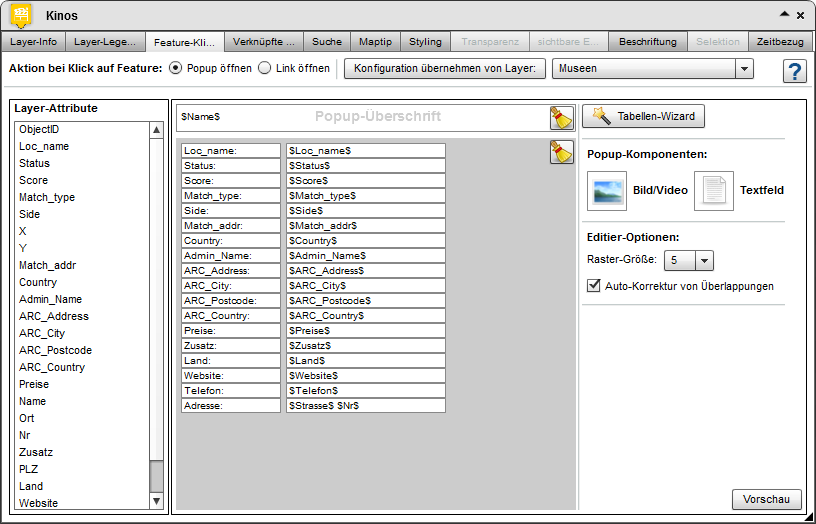The image size is (816, 524).
Task: Click the $Website$ value field
Action: [x=366, y=375]
